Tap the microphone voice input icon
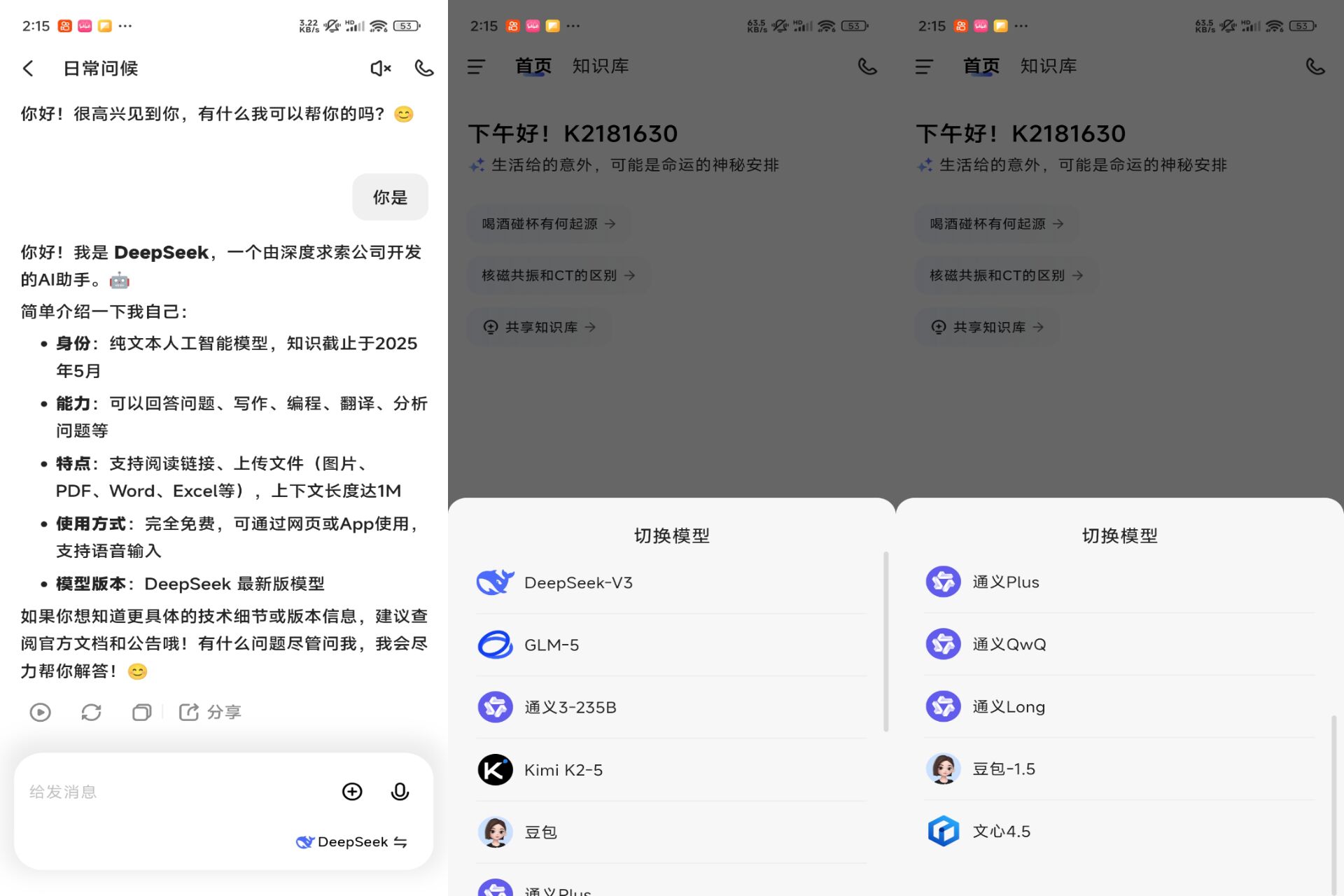Screen dimensions: 1344x896 coord(400,792)
